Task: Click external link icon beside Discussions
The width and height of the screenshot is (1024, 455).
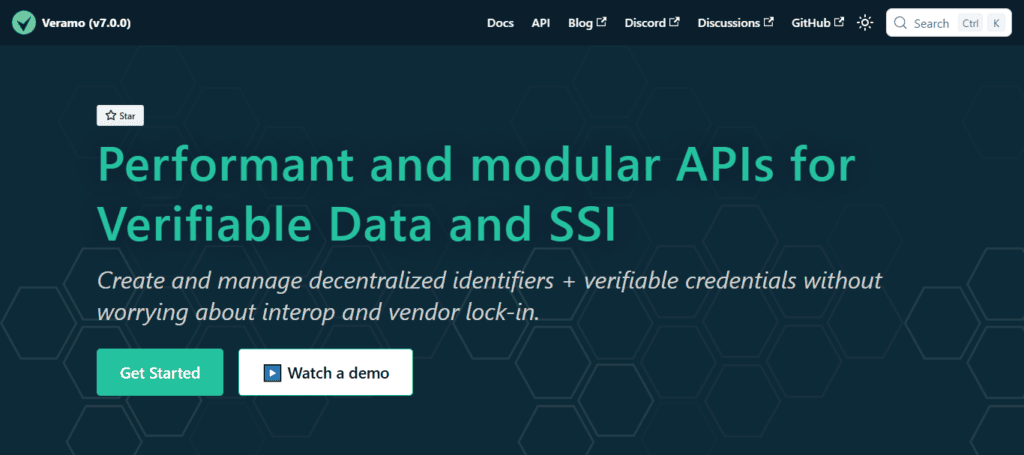Action: [769, 22]
